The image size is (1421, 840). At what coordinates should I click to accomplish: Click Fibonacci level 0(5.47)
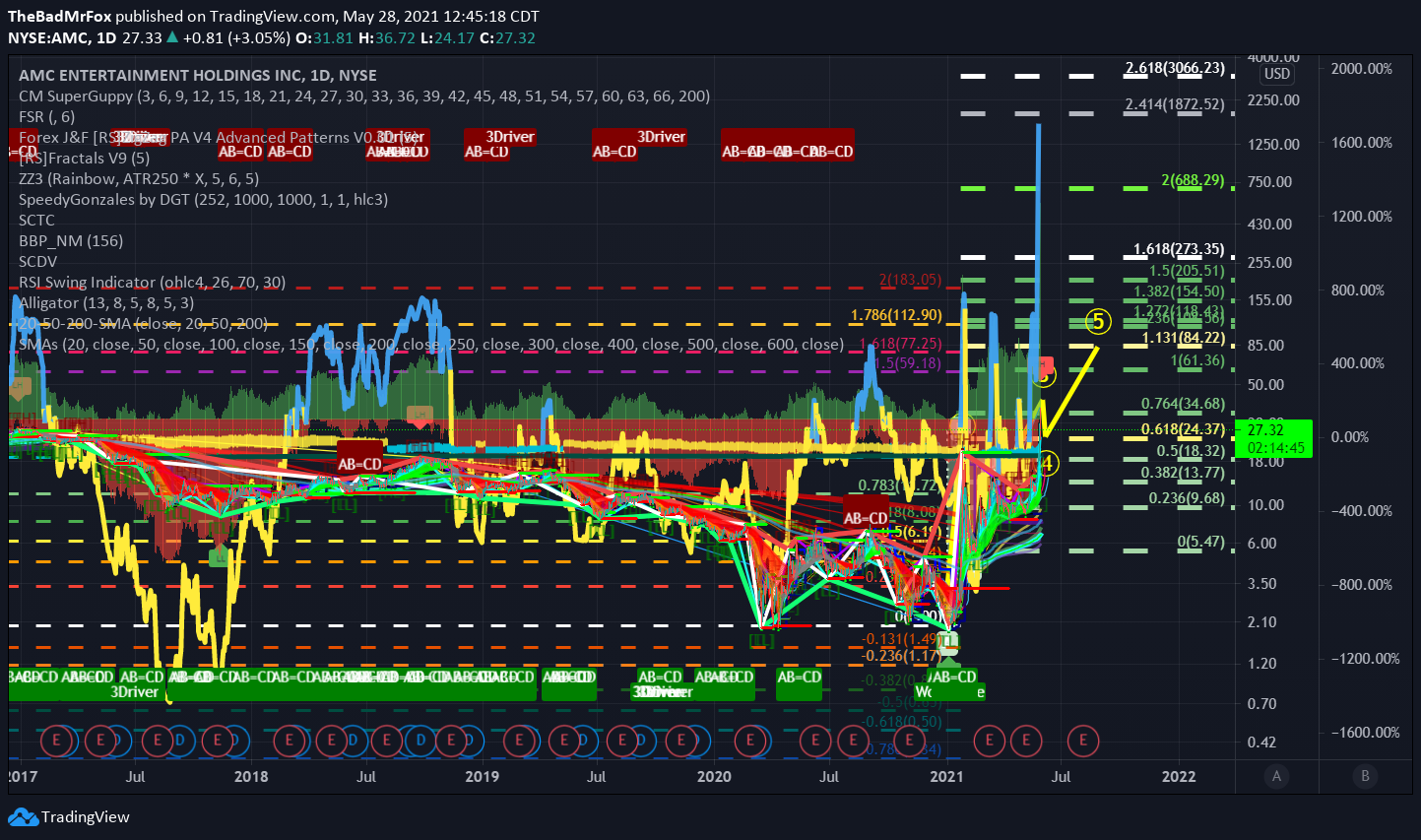[1201, 542]
